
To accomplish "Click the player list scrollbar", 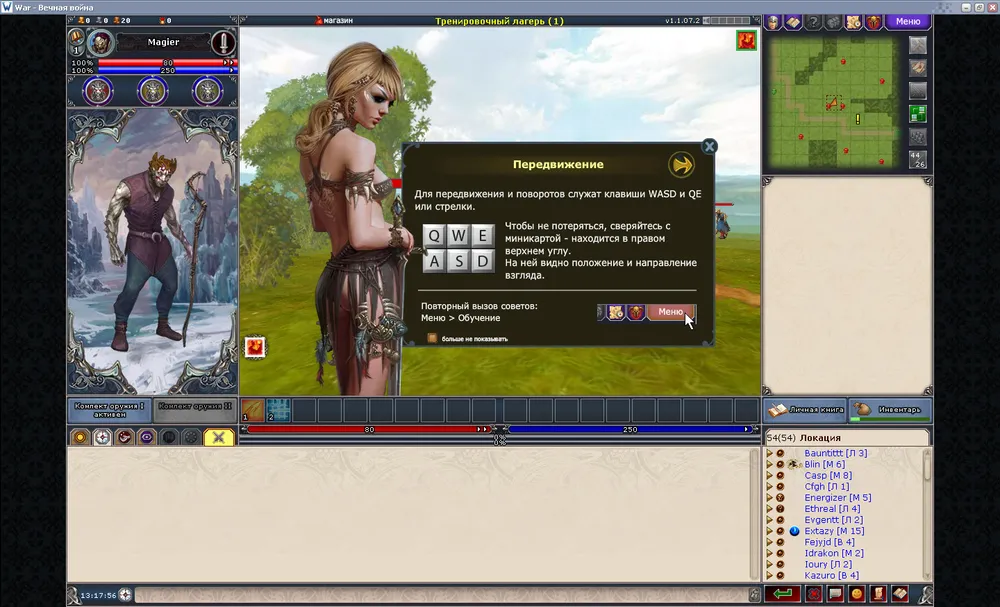I will pyautogui.click(x=927, y=514).
